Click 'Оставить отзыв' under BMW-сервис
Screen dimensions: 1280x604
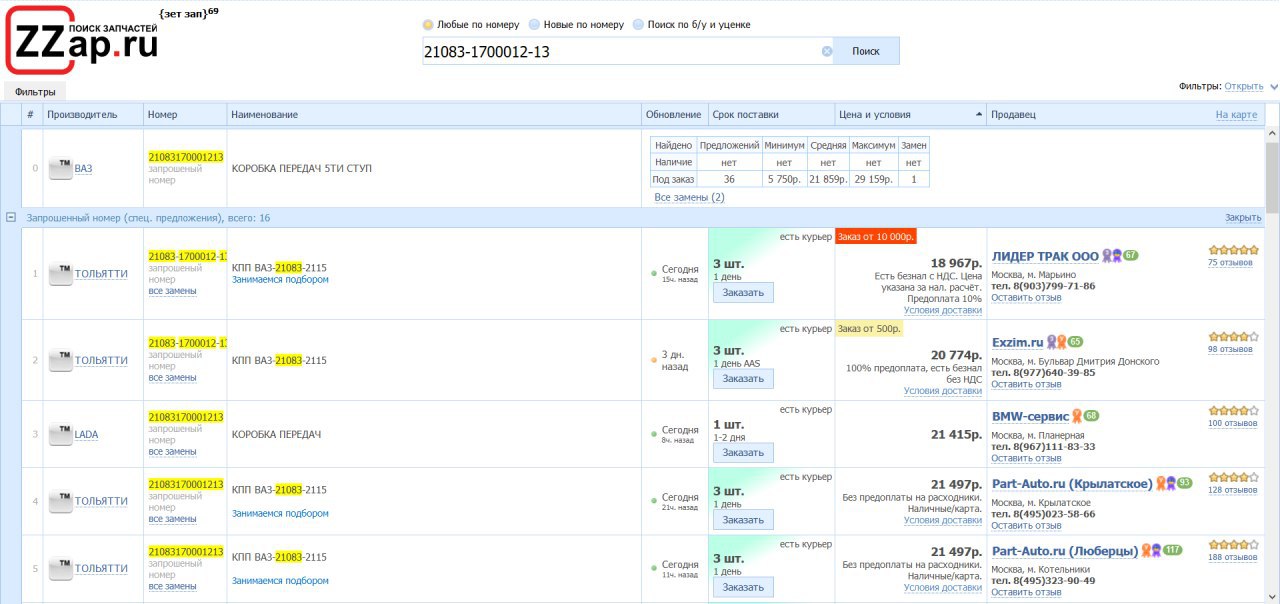[x=1026, y=458]
